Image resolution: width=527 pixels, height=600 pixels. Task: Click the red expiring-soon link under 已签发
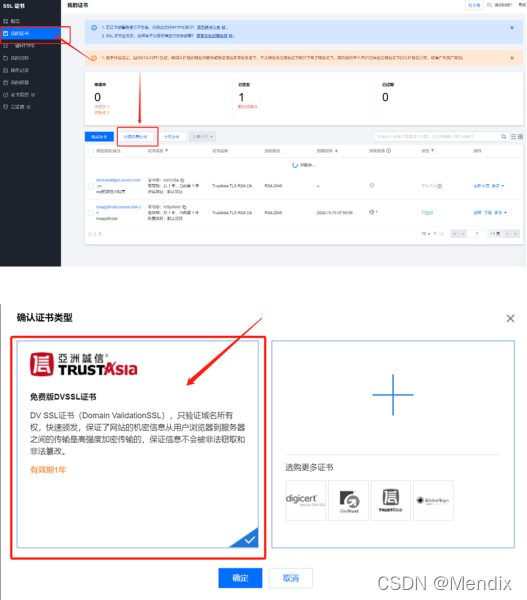[248, 107]
